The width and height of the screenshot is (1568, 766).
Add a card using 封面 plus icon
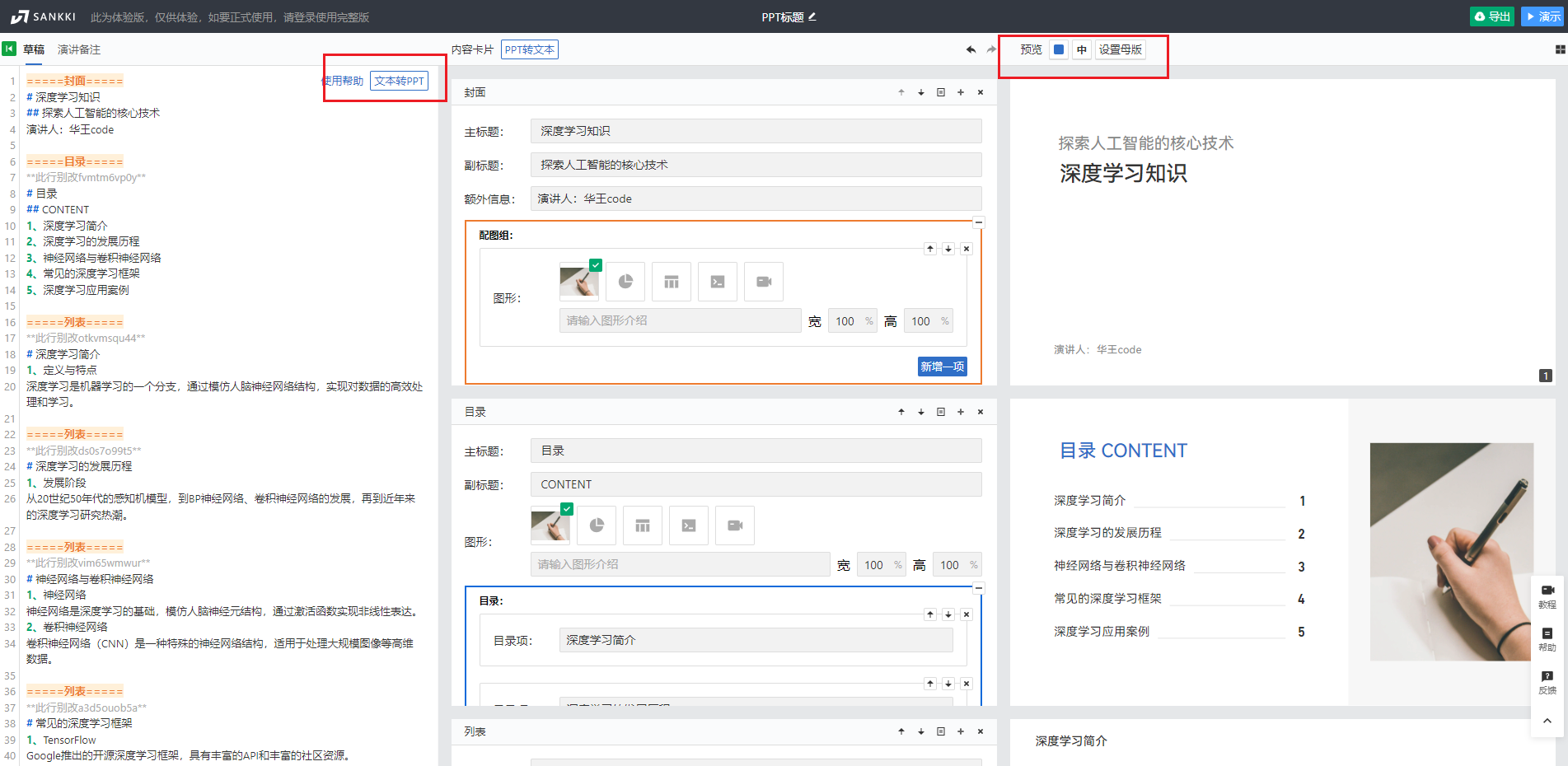[961, 92]
